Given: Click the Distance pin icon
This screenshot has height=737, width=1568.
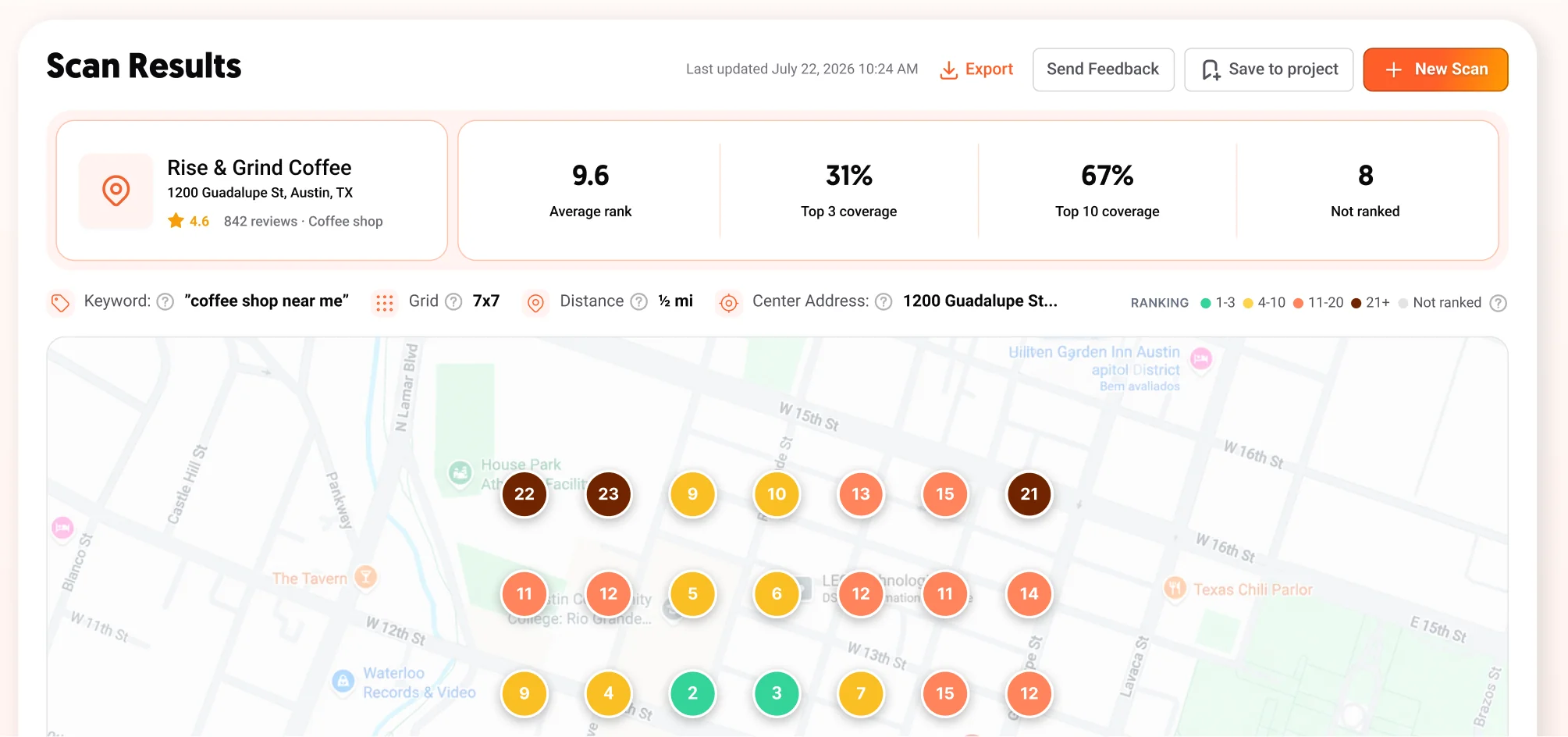Looking at the screenshot, I should pos(535,302).
